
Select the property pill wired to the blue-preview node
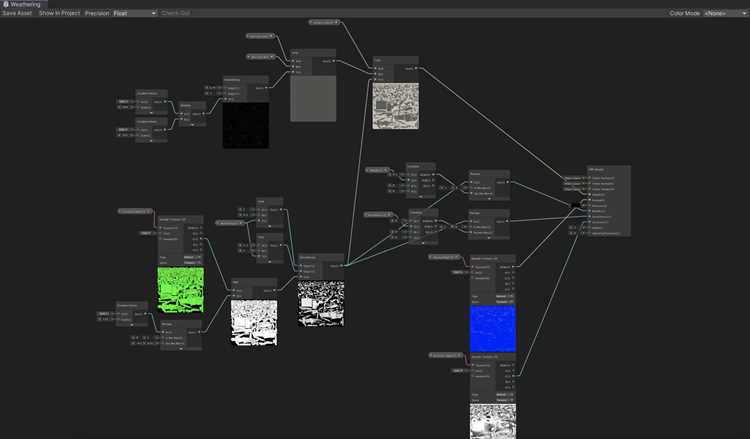tap(445, 257)
